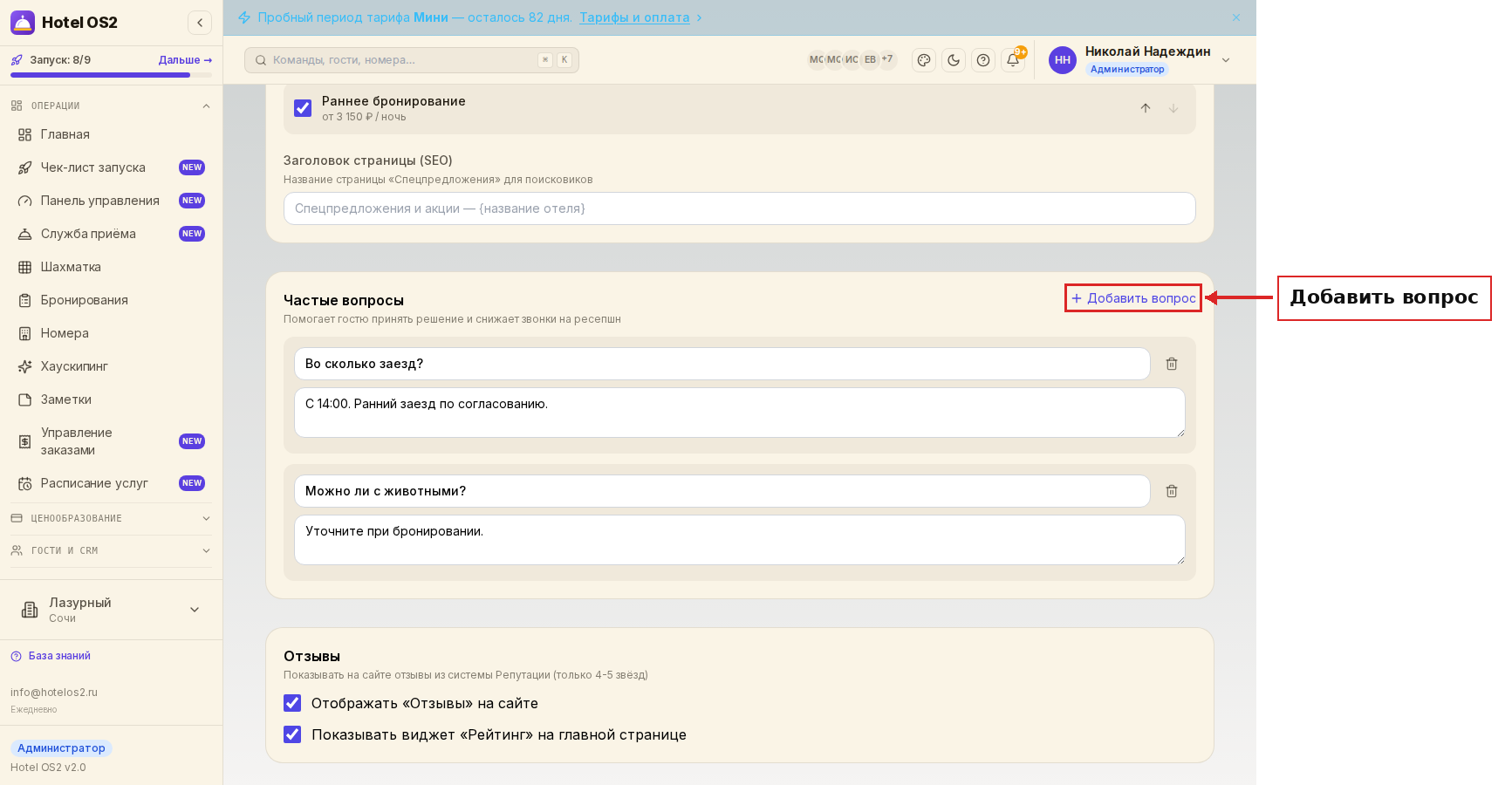Click "Добавить вопрос" button
Viewport: 1512px width, 785px height.
pos(1133,298)
